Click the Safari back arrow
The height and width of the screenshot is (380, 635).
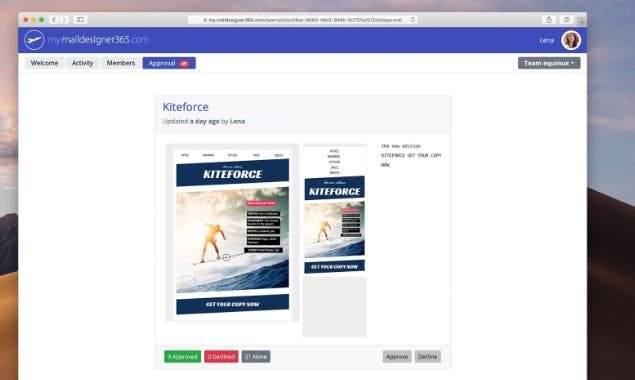54,19
